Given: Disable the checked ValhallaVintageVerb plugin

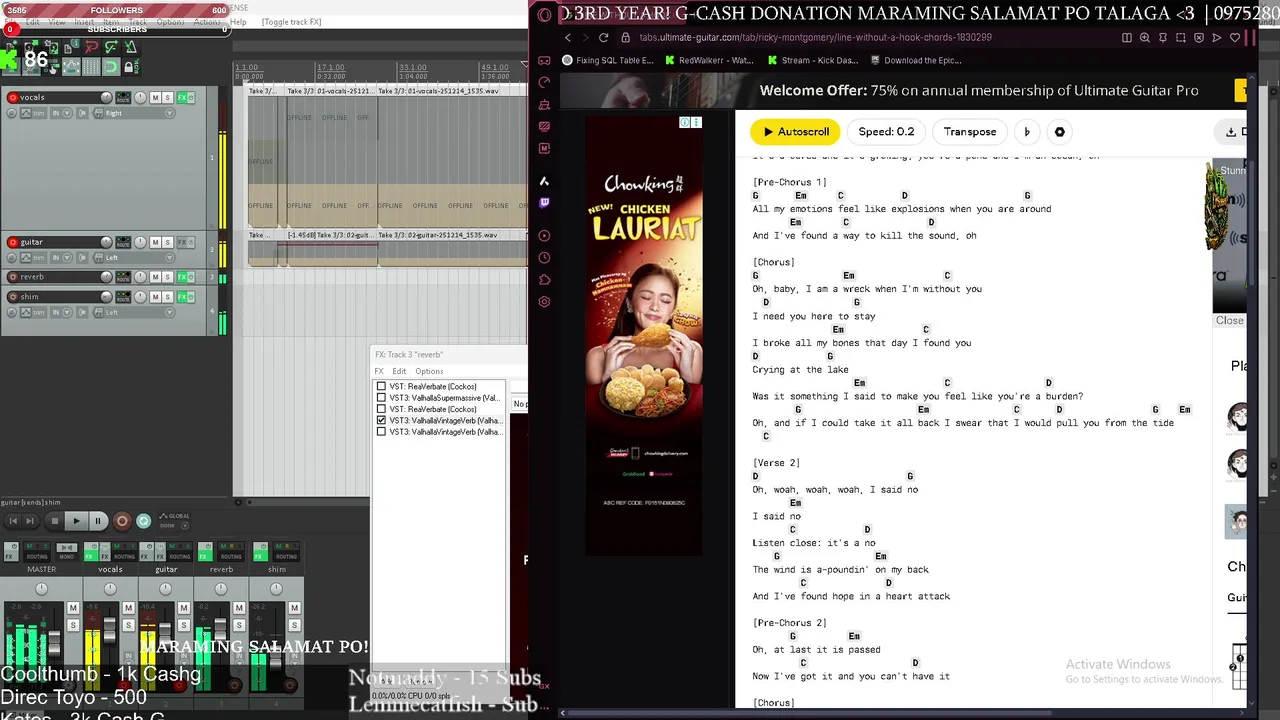Looking at the screenshot, I should tap(381, 421).
